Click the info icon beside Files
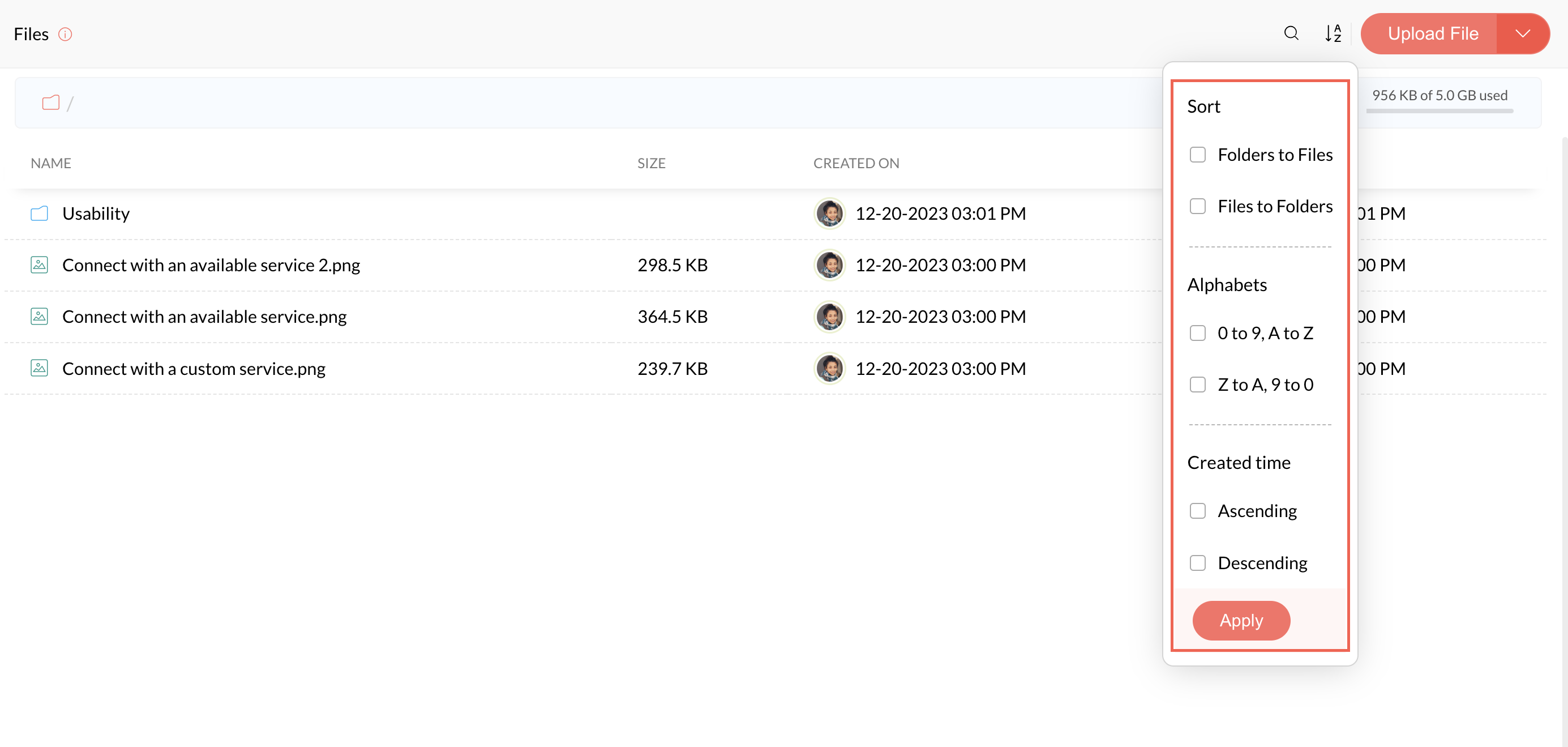 [65, 34]
